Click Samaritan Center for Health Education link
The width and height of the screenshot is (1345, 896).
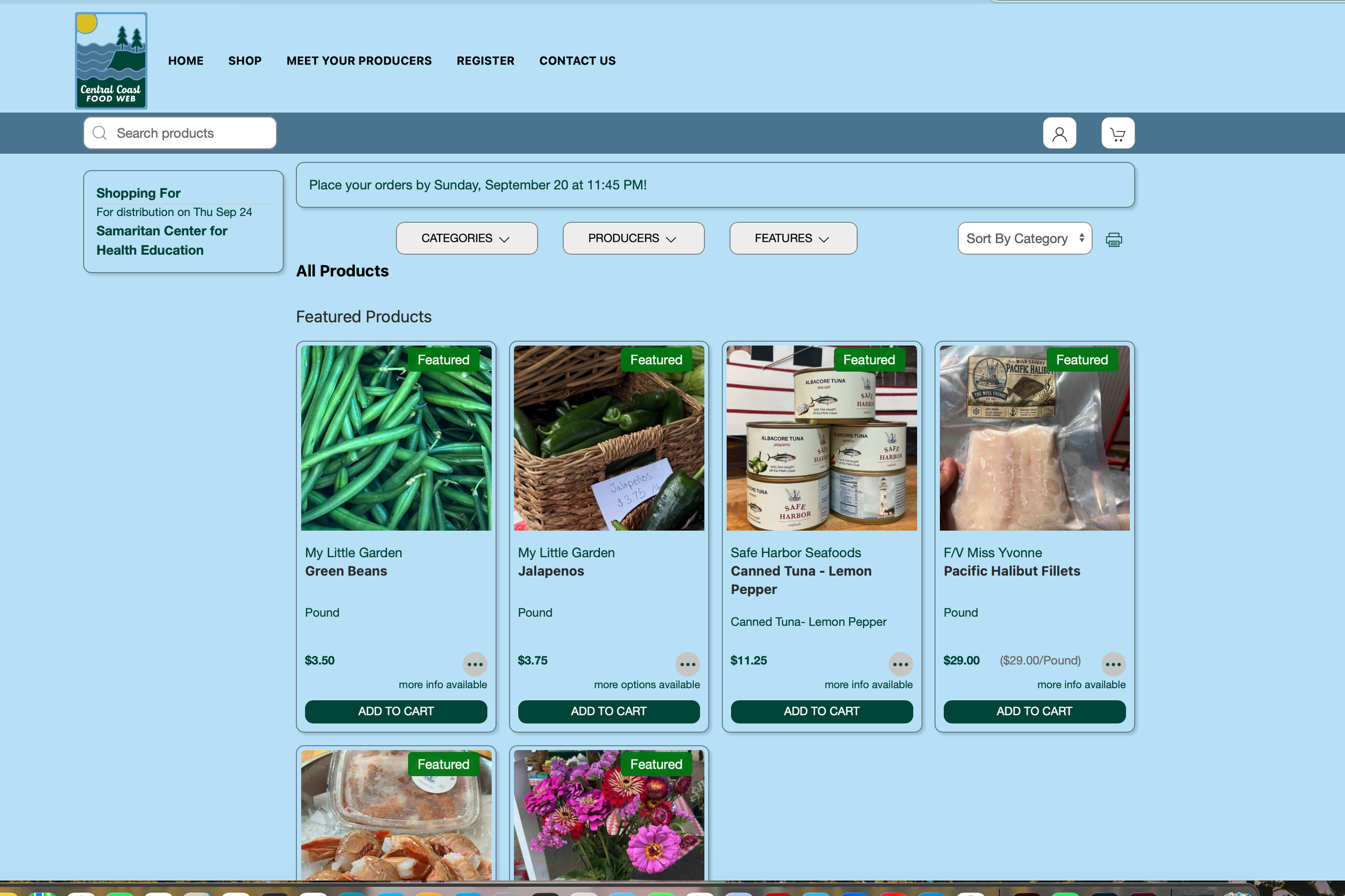coord(162,240)
